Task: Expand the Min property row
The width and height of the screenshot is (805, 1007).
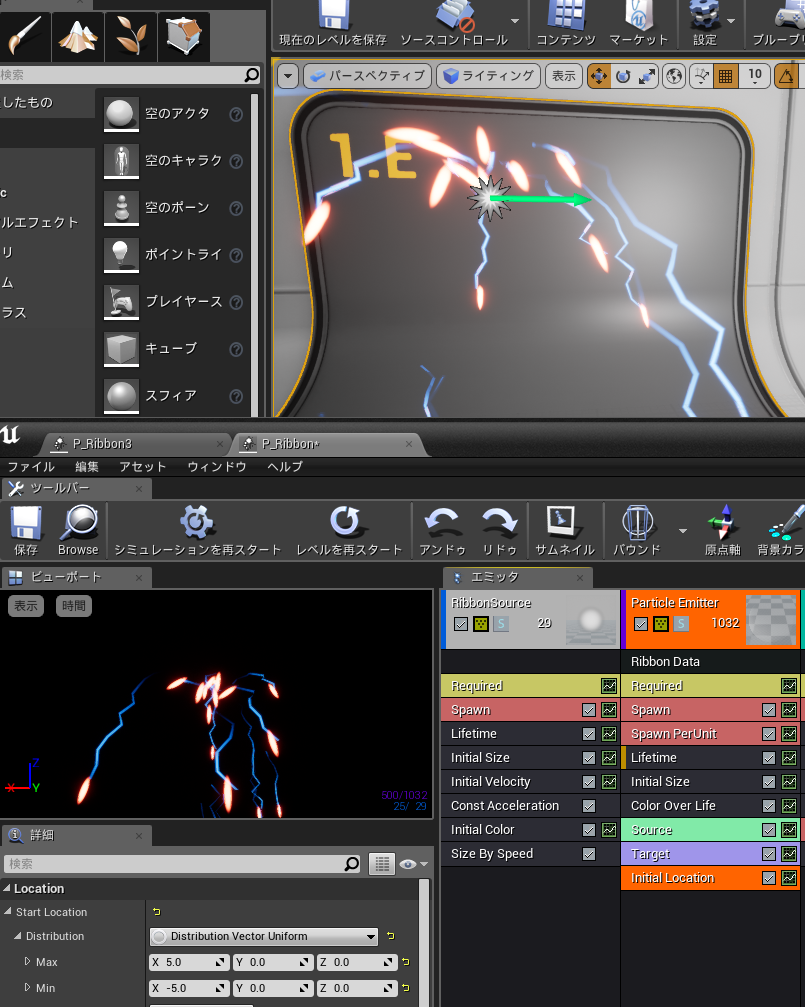Action: coord(28,987)
